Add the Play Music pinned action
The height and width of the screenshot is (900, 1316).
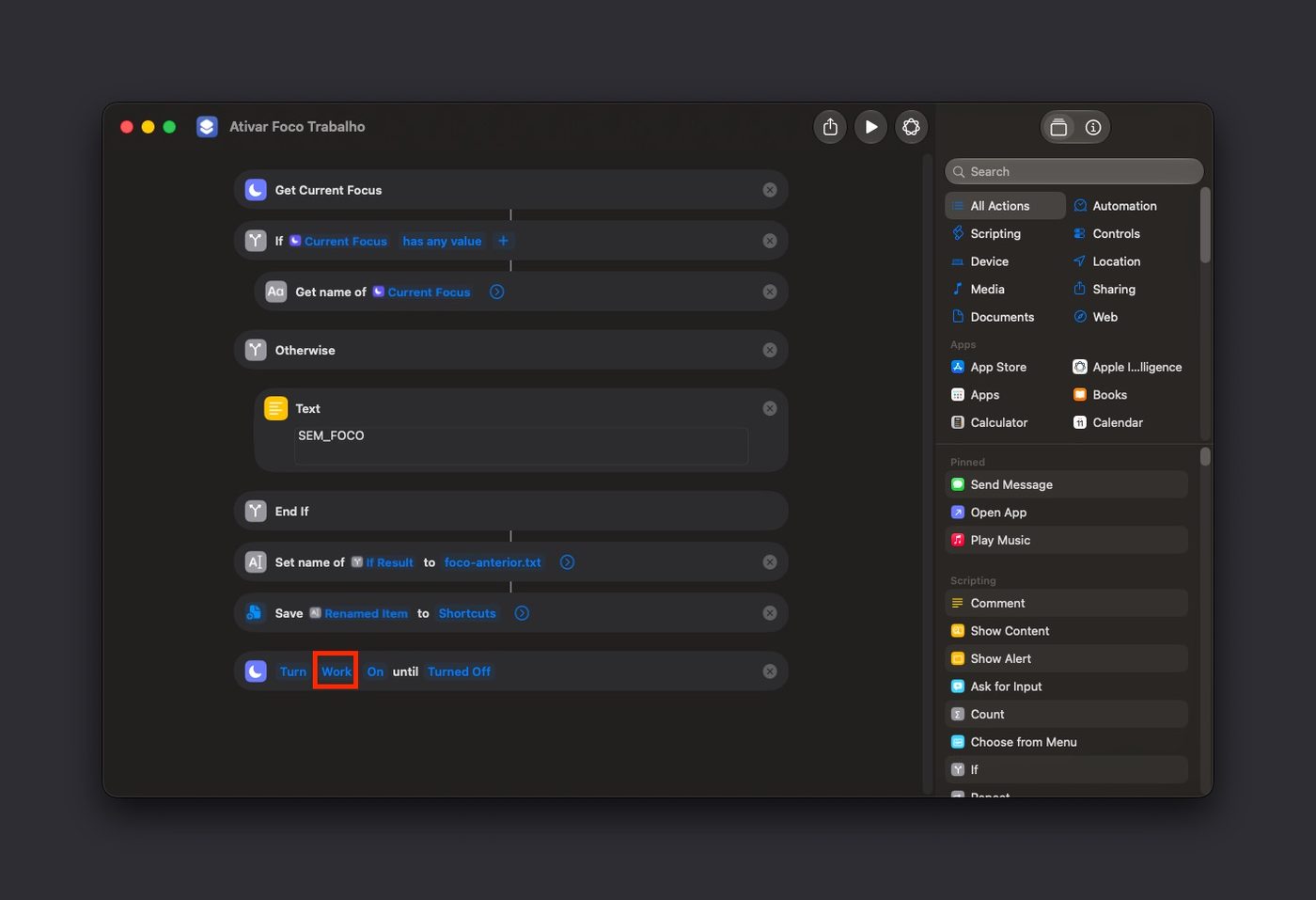[1066, 540]
